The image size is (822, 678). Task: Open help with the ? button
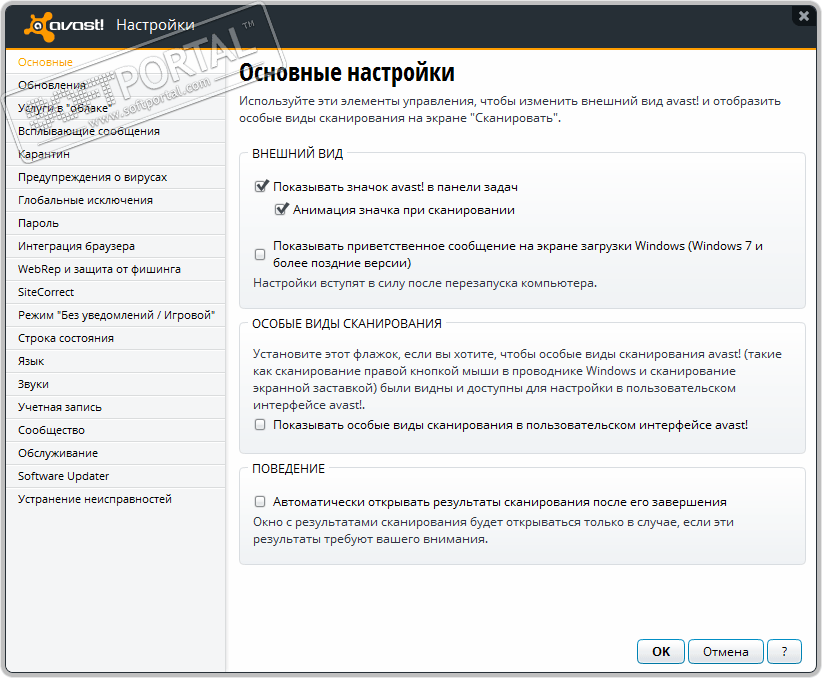pyautogui.click(x=784, y=652)
